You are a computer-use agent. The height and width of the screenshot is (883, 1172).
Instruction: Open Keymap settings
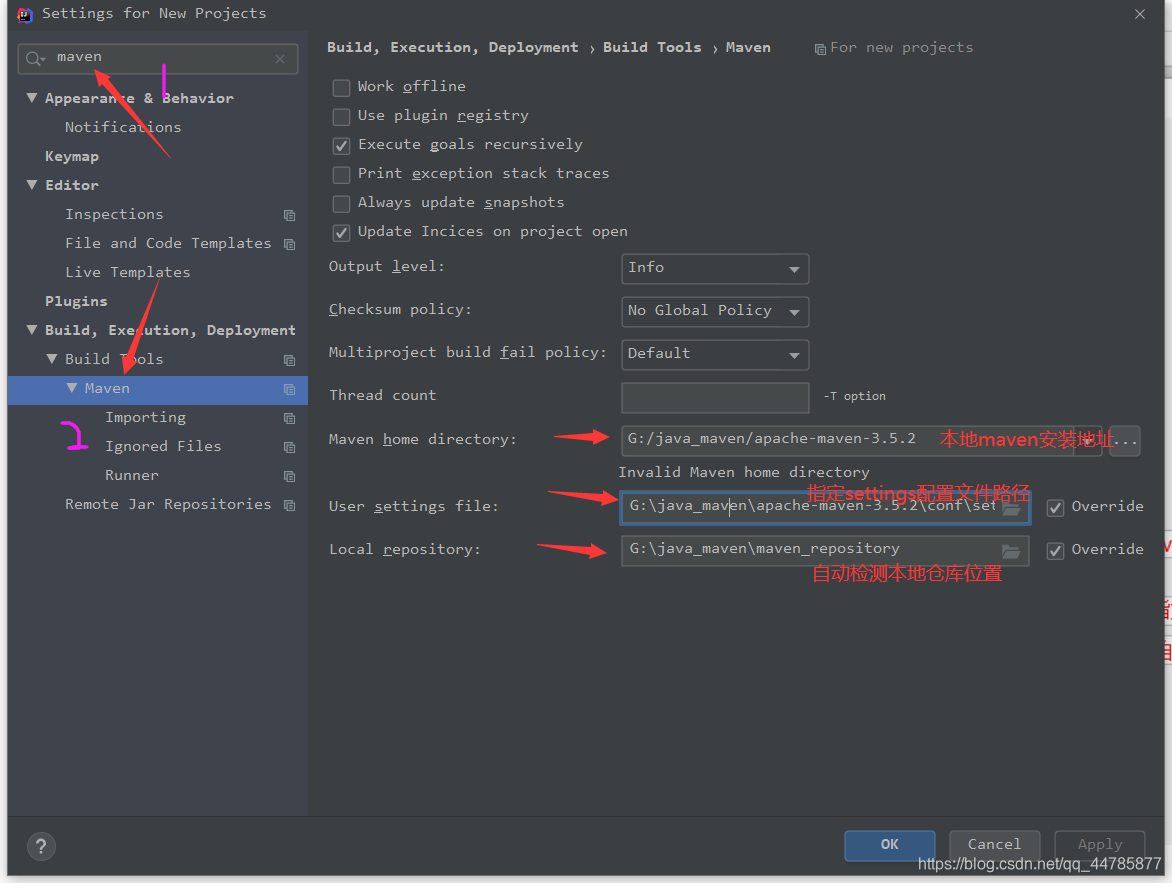72,156
